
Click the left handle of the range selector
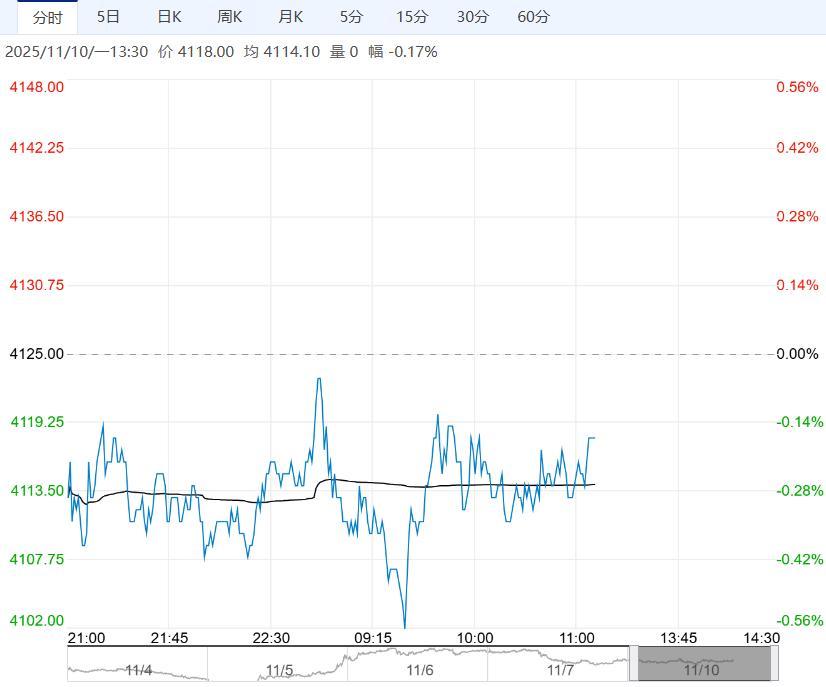(x=634, y=663)
